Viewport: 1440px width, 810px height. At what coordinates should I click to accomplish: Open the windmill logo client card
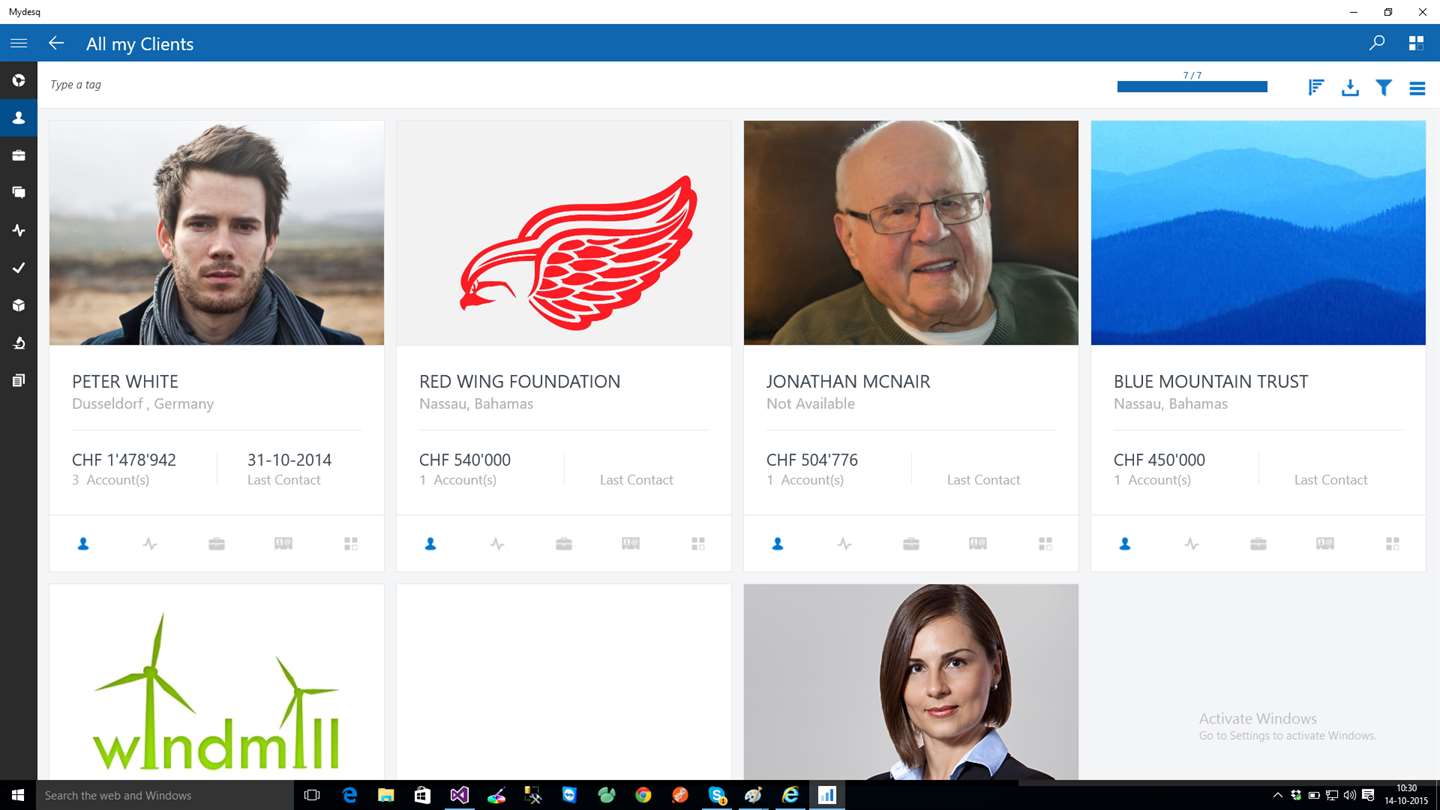[x=217, y=682]
